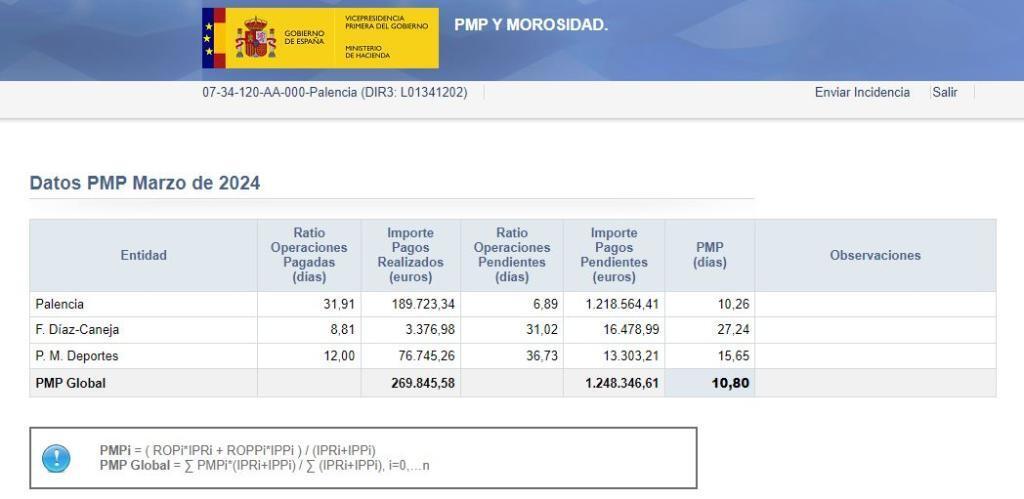Click the PMP Global value 10,80

pyautogui.click(x=730, y=382)
